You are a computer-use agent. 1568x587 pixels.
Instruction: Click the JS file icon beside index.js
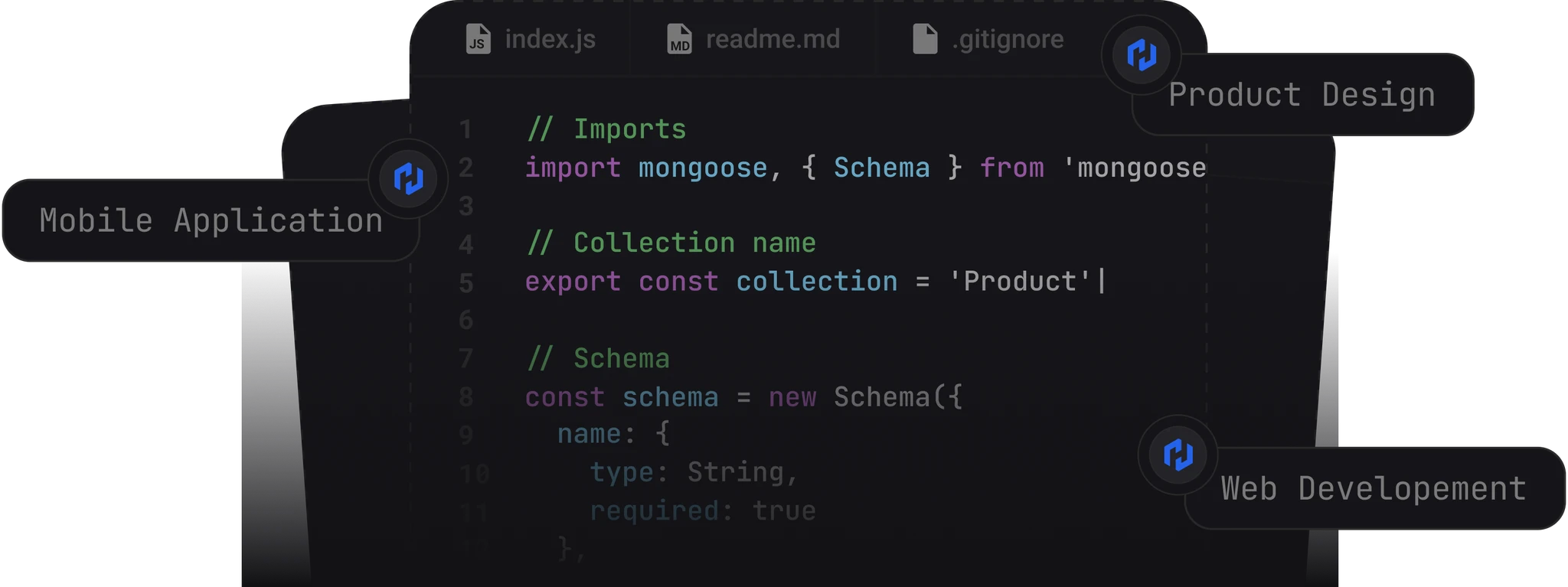[479, 39]
